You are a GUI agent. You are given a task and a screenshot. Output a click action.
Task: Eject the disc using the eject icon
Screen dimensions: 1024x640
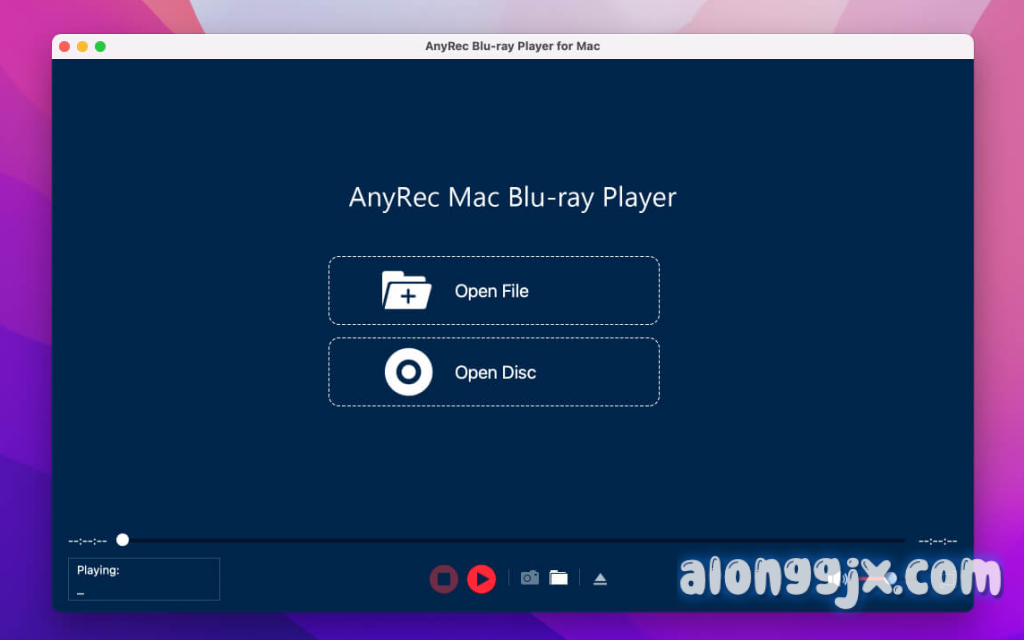[x=600, y=579]
